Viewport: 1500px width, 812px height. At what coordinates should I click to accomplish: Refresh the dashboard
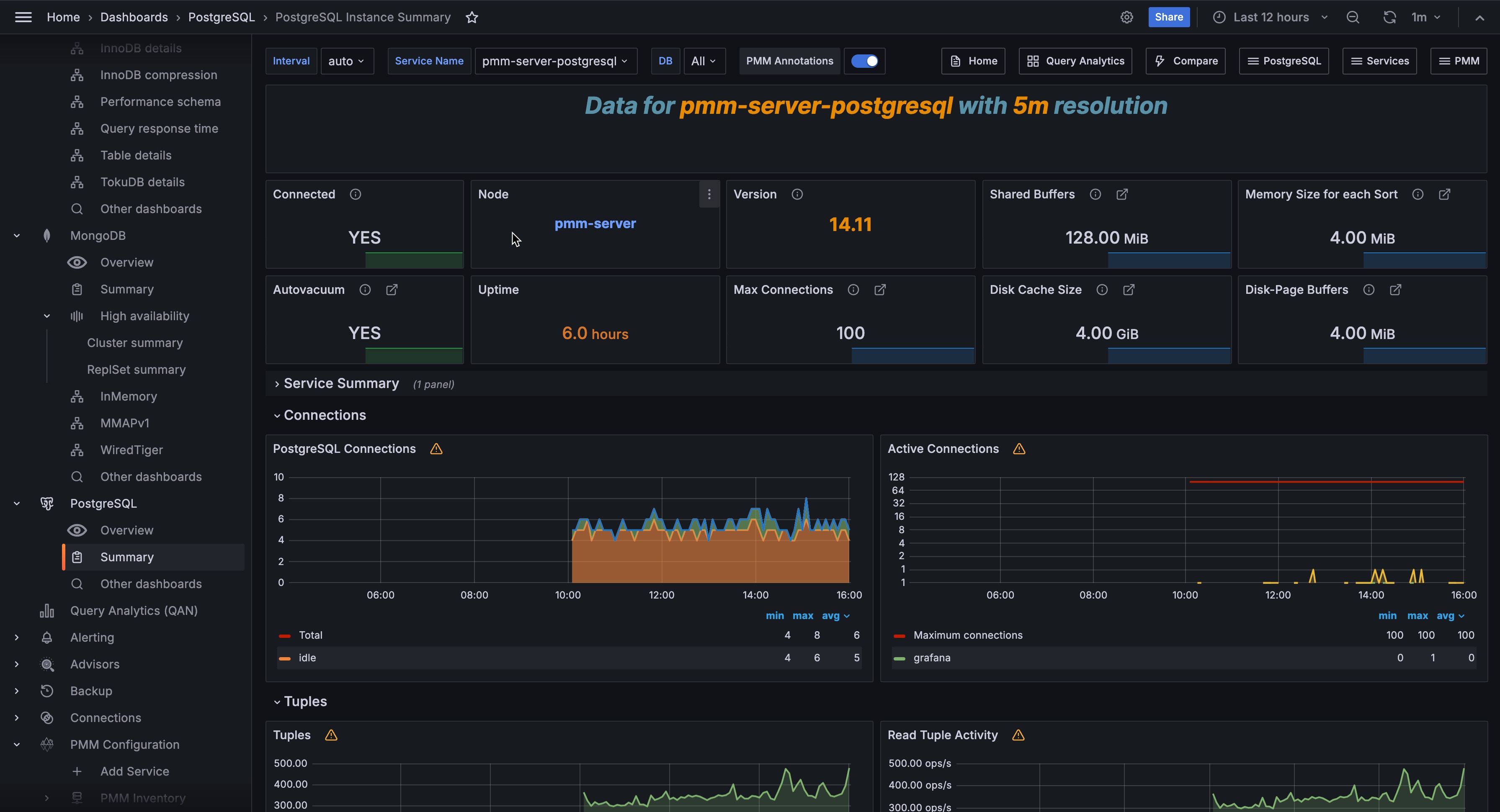point(1389,18)
